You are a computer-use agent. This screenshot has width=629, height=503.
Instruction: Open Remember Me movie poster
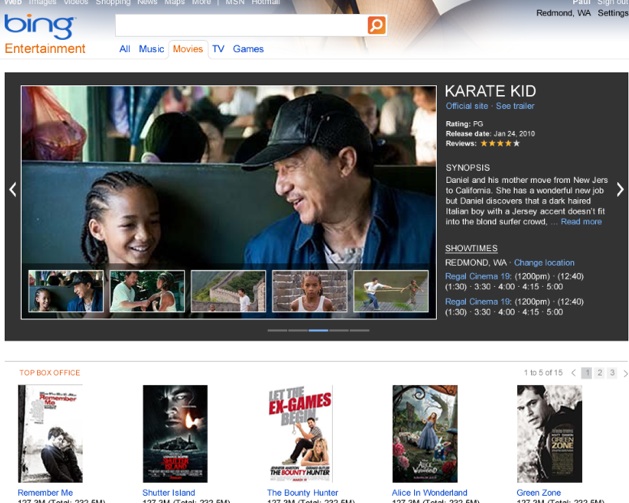(50, 434)
